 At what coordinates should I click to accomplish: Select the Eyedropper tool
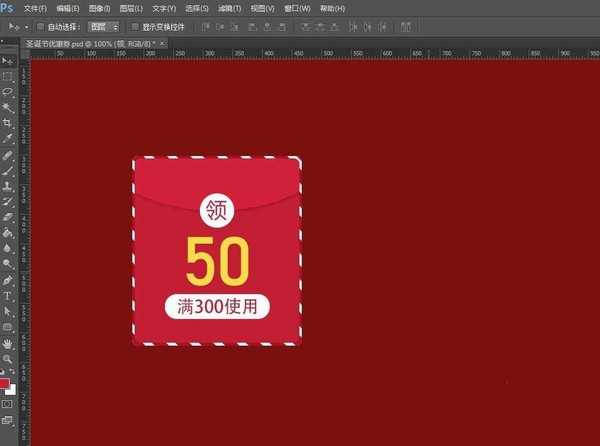click(x=7, y=137)
